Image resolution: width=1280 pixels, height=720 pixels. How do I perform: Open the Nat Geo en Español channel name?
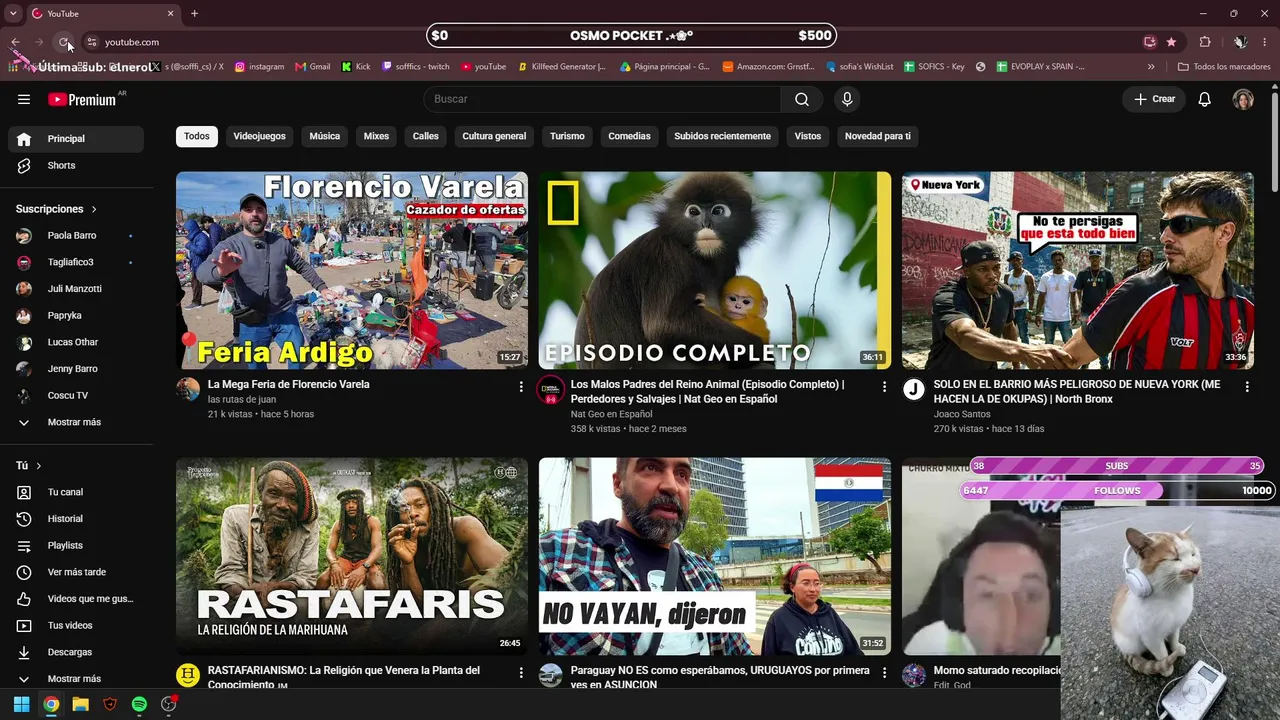(611, 414)
